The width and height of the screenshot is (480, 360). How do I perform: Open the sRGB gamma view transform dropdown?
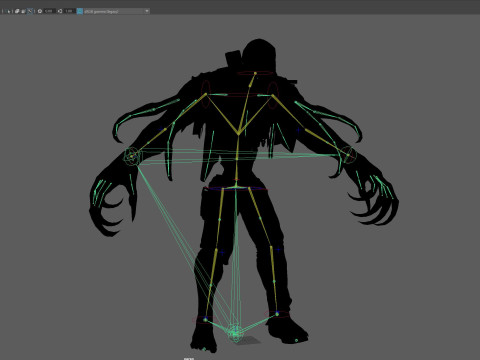point(117,11)
